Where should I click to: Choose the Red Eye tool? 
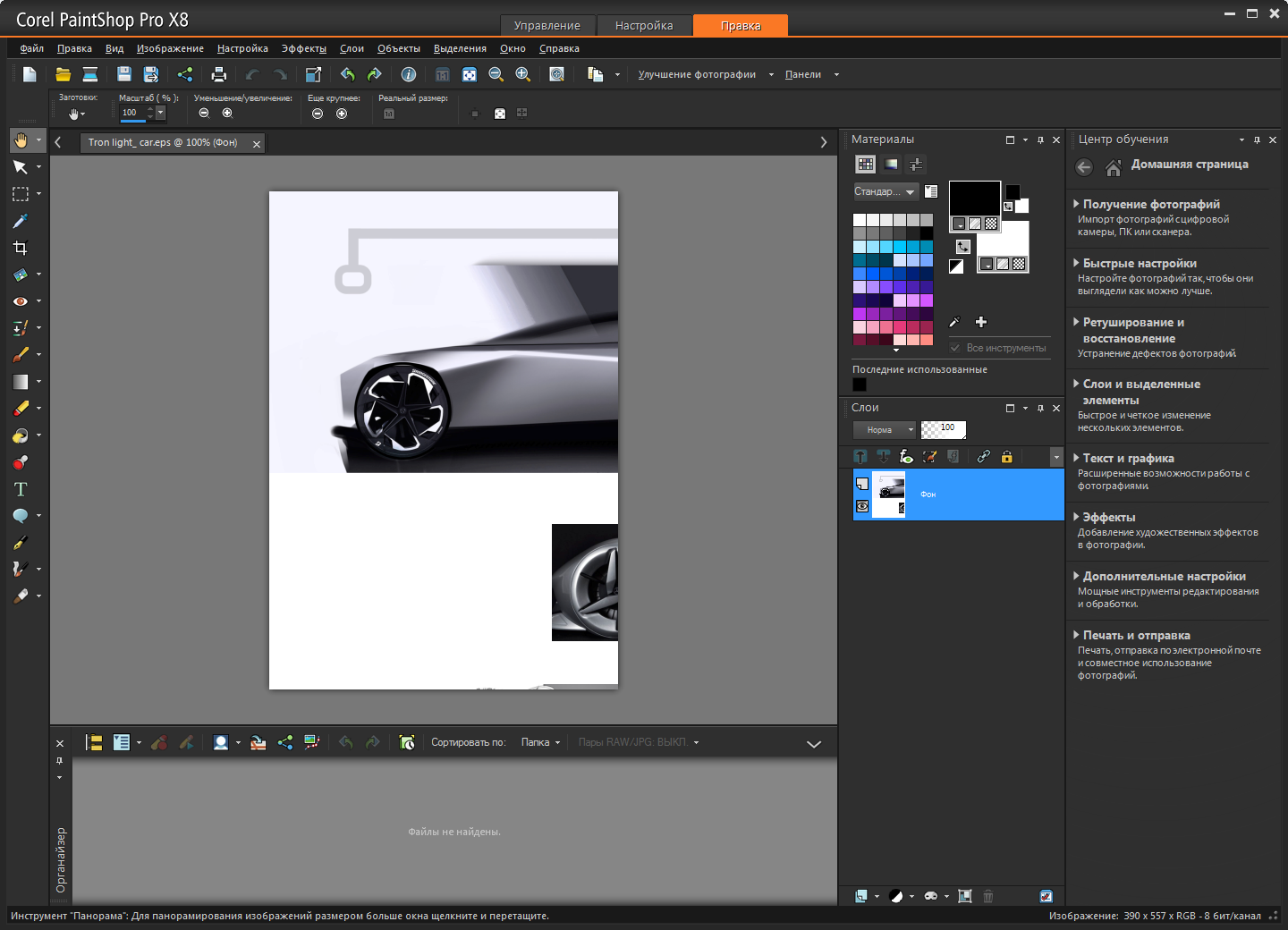(21, 301)
